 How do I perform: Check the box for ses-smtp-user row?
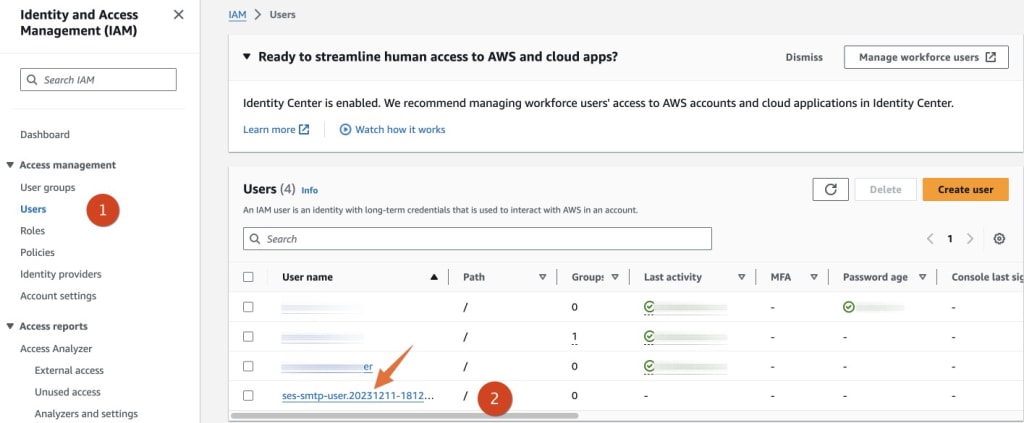248,395
